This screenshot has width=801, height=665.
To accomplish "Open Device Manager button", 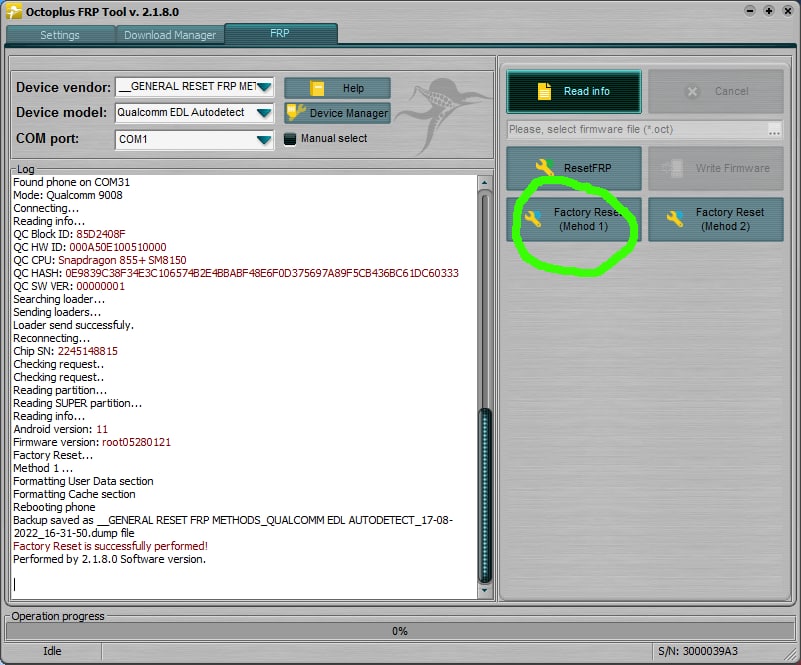I will (338, 113).
